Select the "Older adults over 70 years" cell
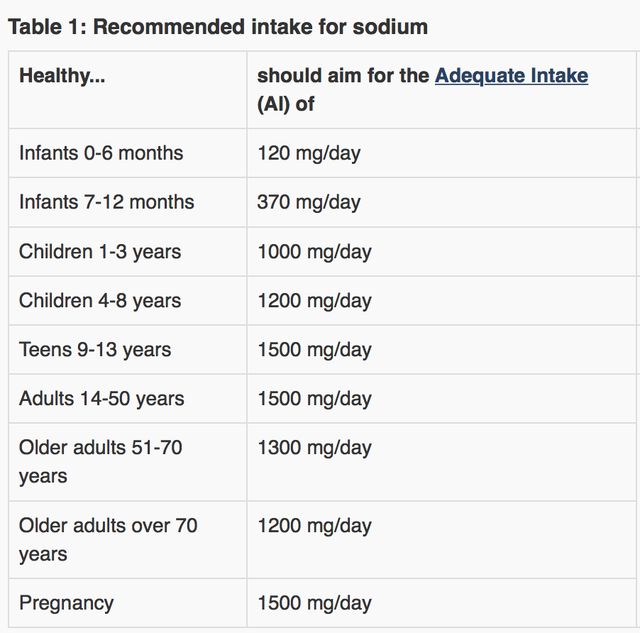 [108, 539]
